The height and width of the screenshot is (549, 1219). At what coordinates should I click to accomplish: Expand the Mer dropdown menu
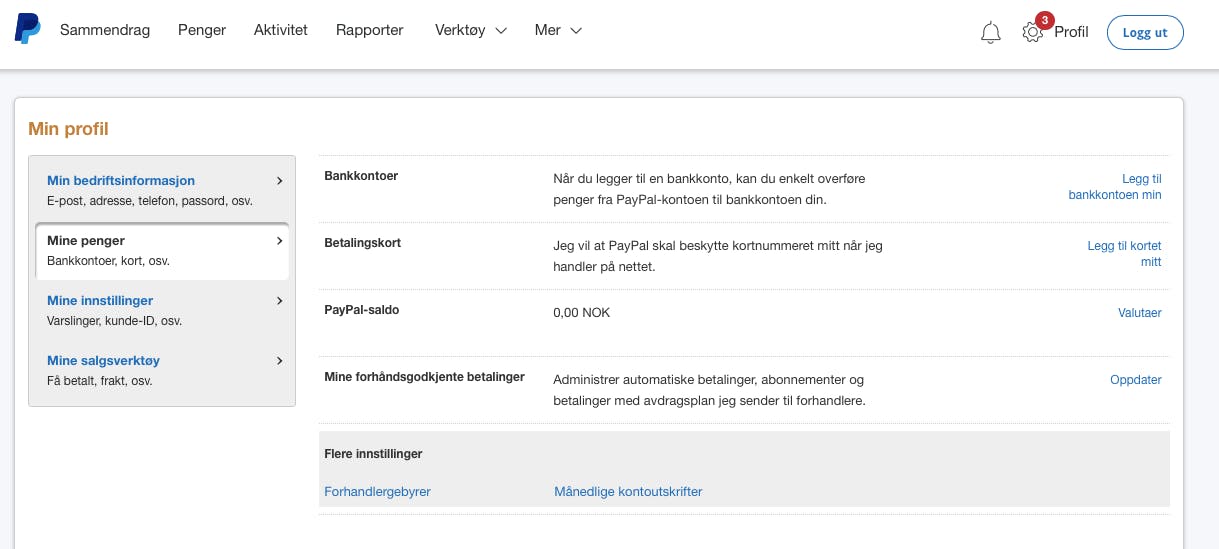[558, 30]
